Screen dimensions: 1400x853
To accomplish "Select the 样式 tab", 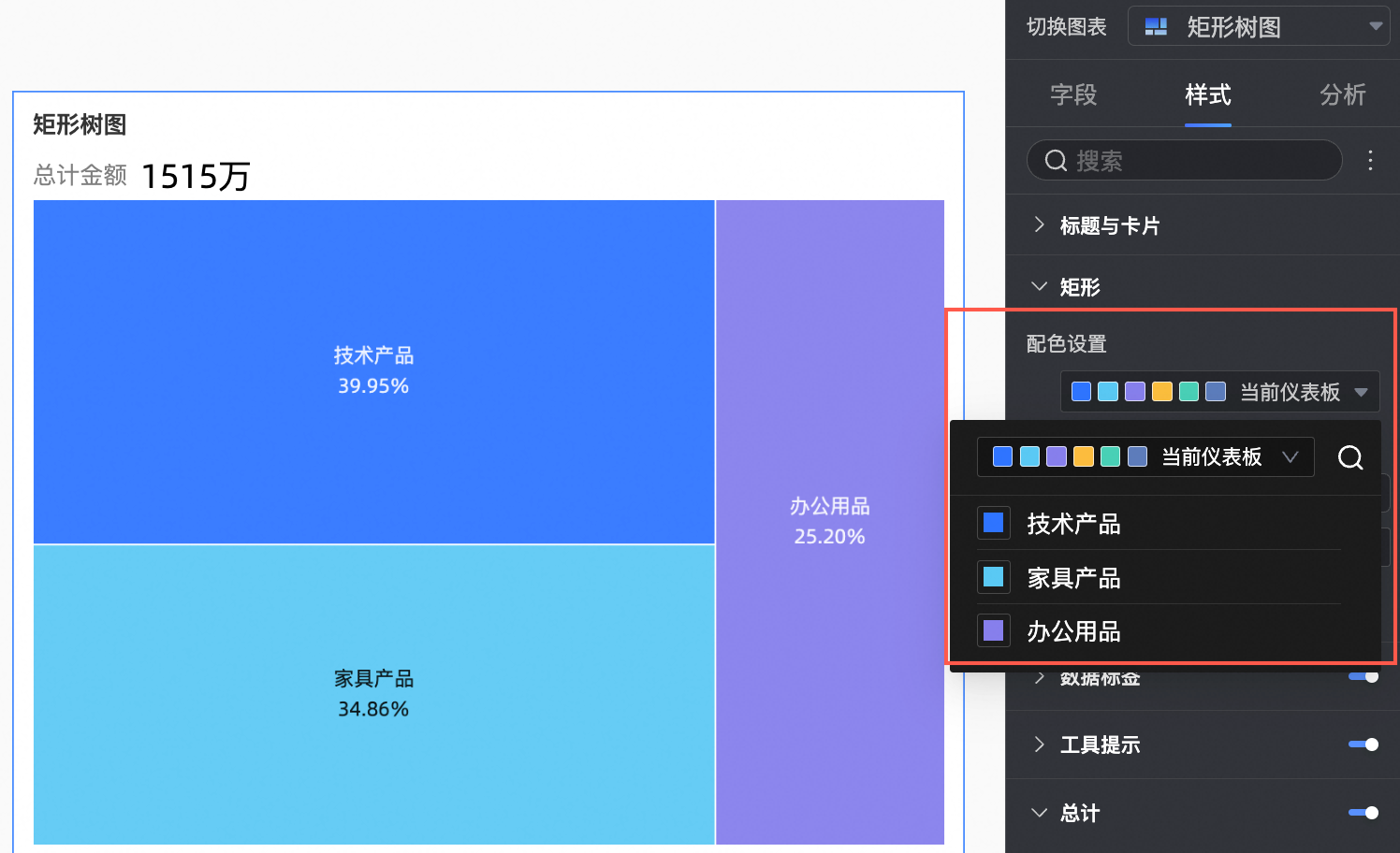I will tap(1207, 94).
